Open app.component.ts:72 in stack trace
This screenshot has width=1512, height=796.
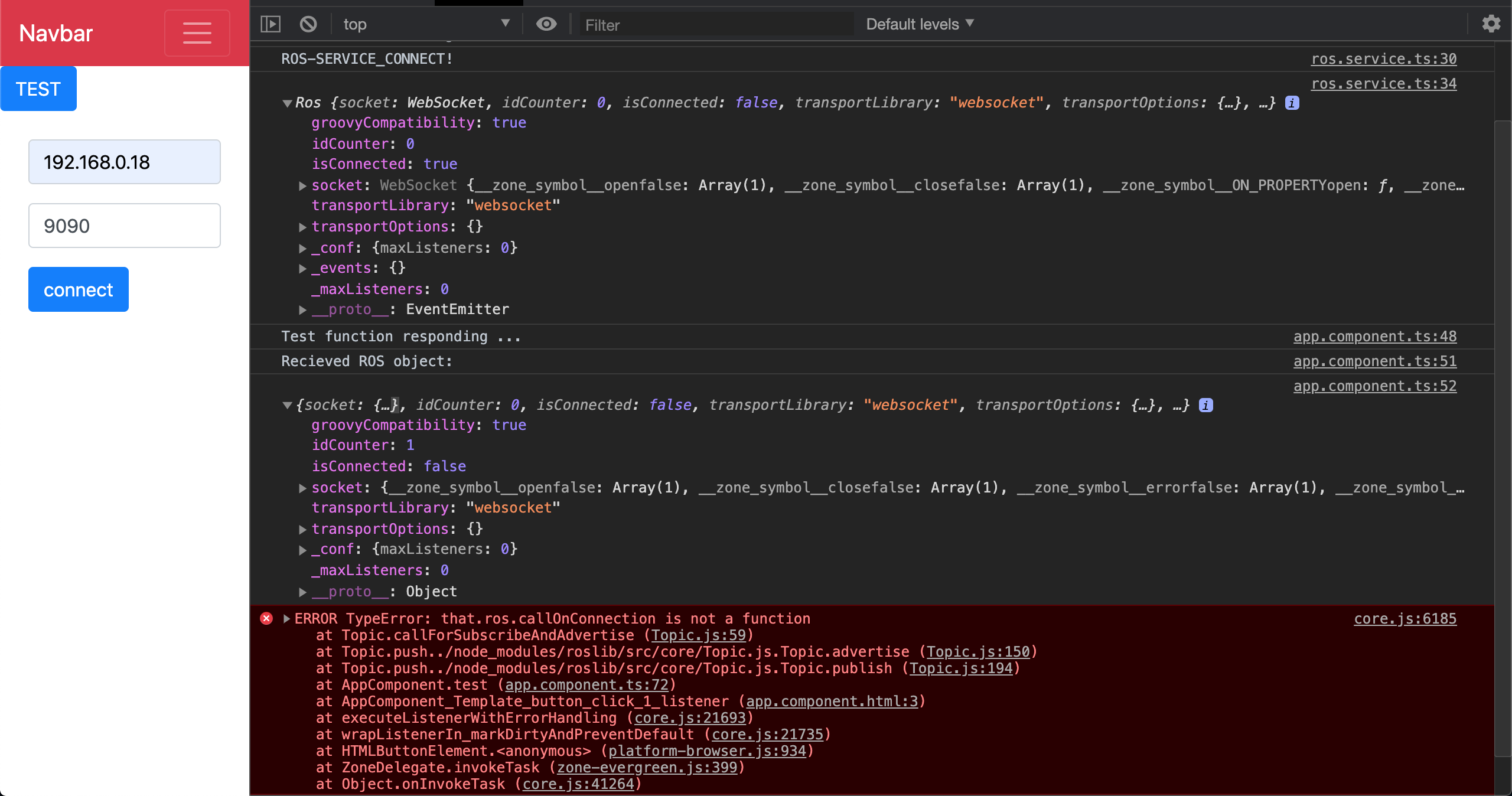tap(587, 684)
